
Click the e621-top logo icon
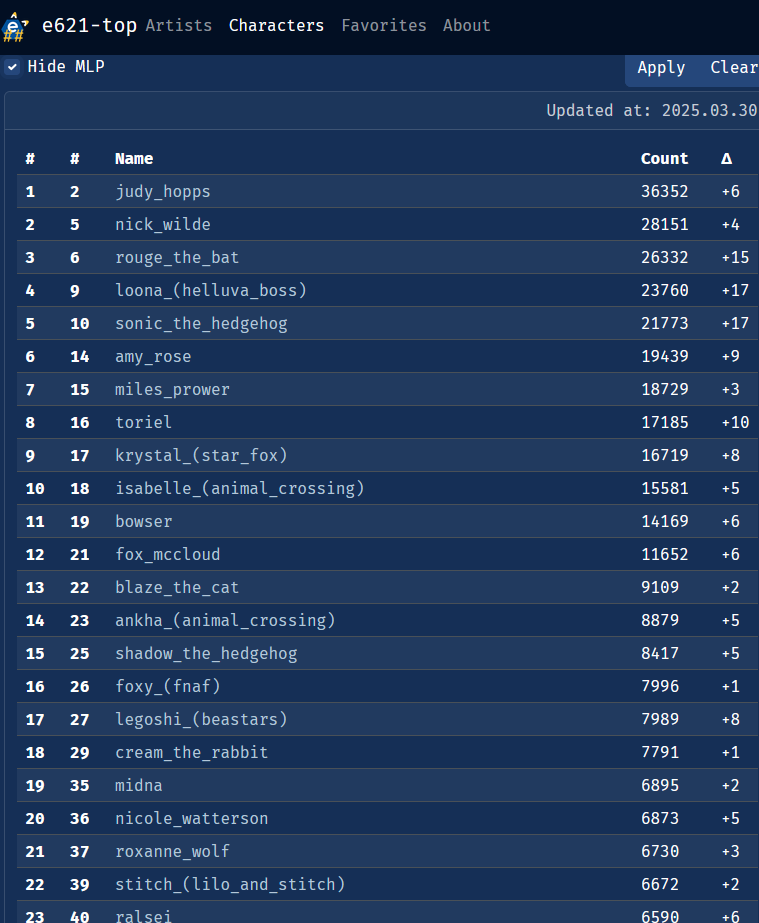click(15, 26)
